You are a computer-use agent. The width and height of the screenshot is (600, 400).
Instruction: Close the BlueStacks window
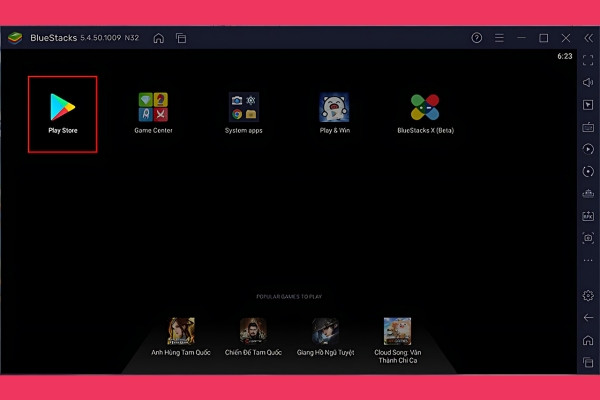(566, 38)
